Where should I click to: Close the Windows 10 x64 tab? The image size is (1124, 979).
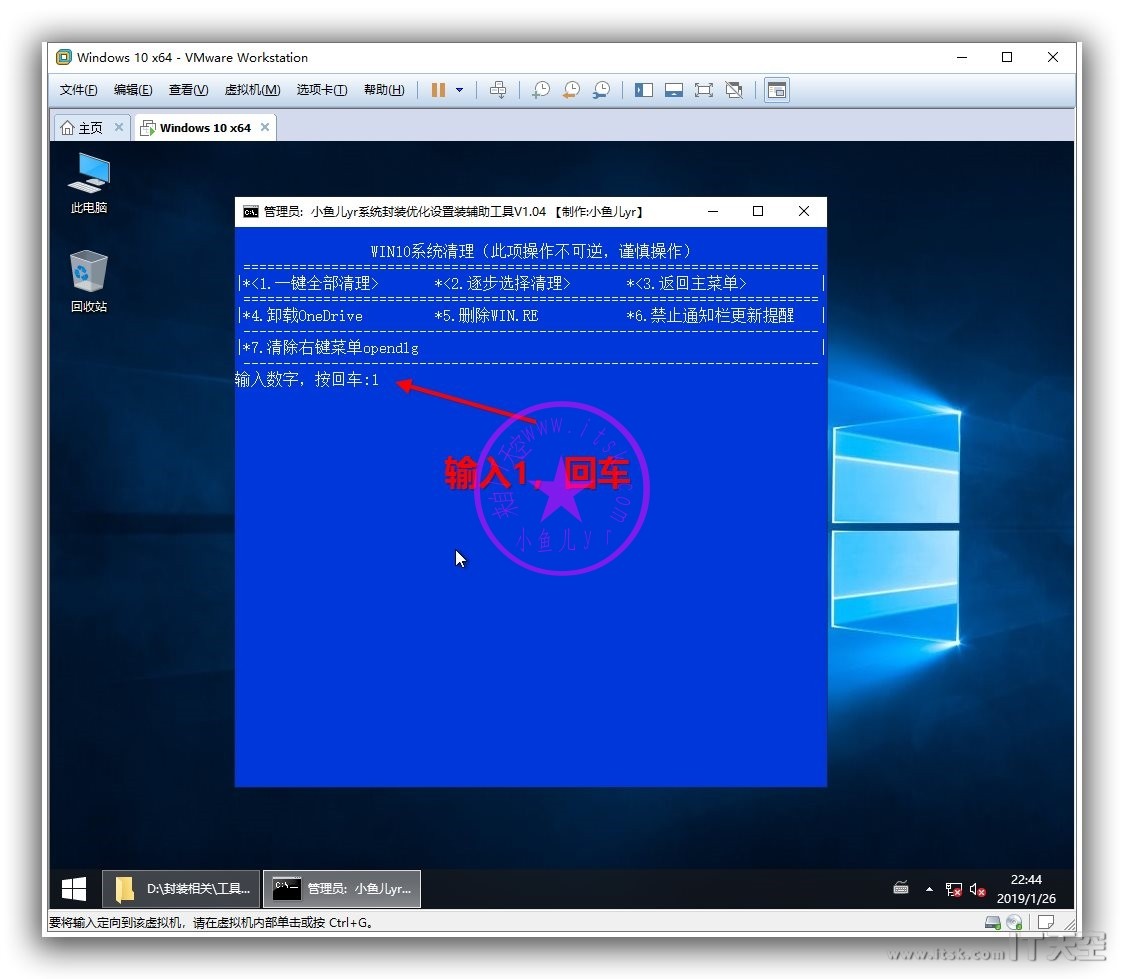(265, 127)
